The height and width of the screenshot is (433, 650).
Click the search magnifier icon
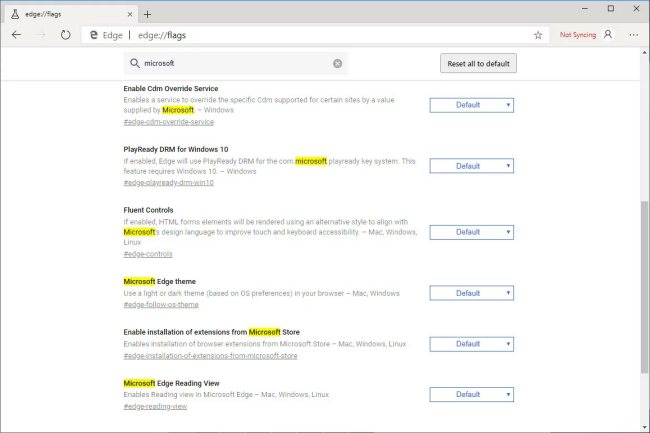point(135,63)
